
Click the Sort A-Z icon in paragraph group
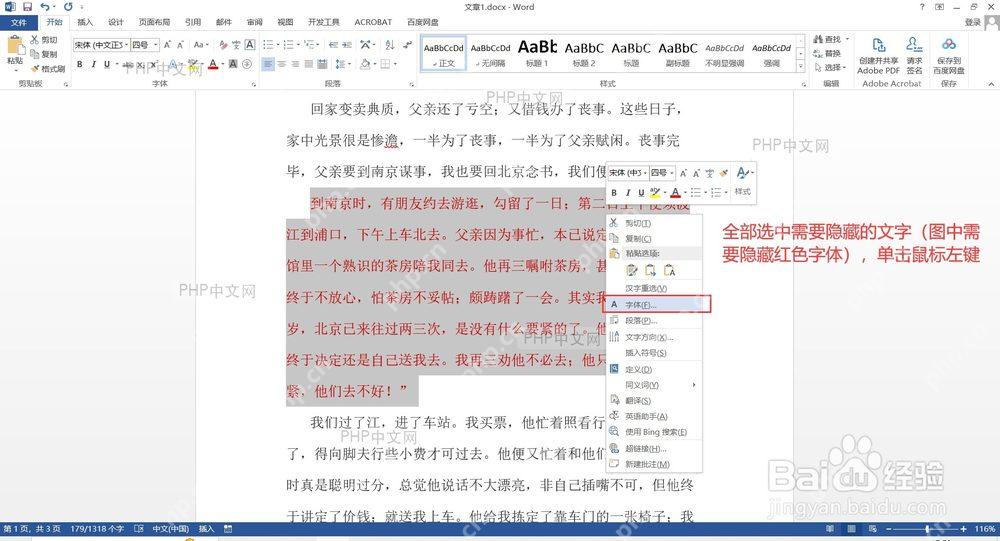coord(390,45)
